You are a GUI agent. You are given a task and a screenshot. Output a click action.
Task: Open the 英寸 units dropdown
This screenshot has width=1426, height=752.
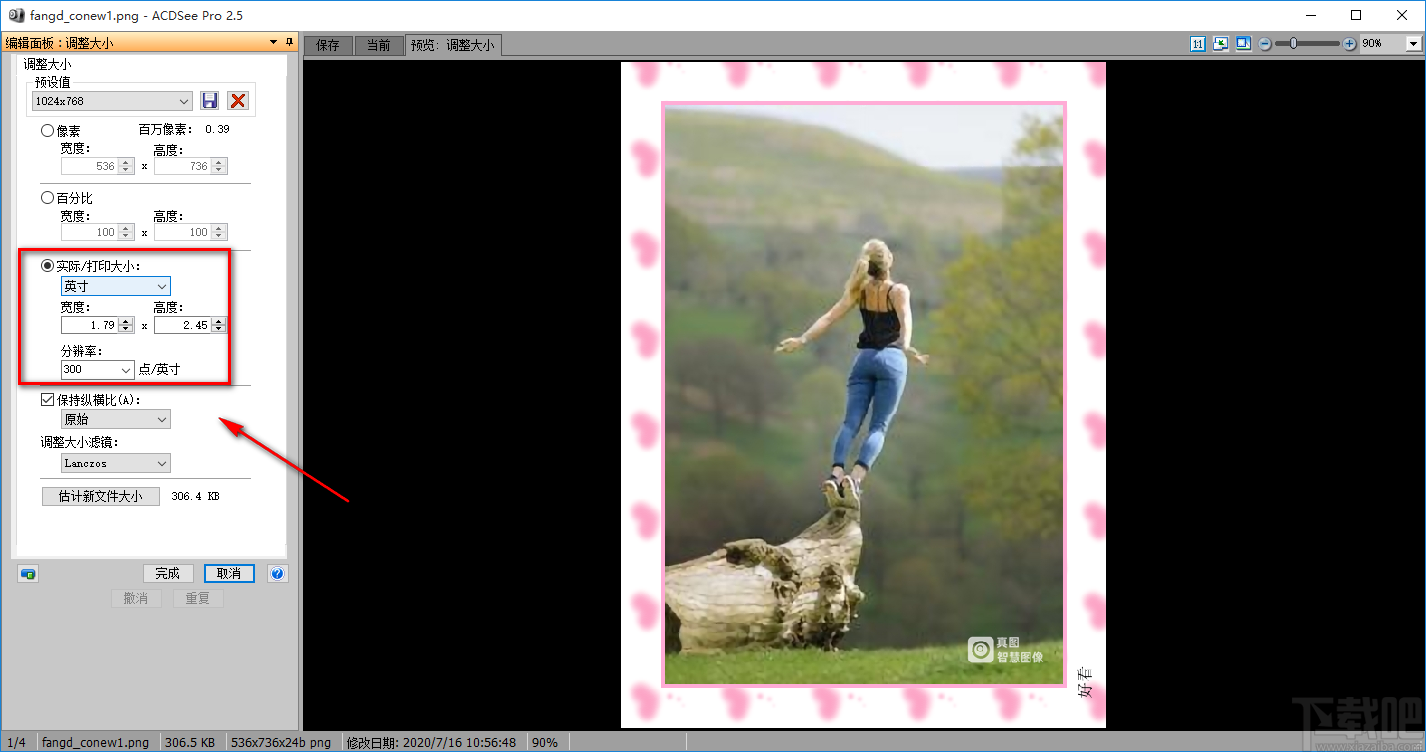tap(116, 286)
